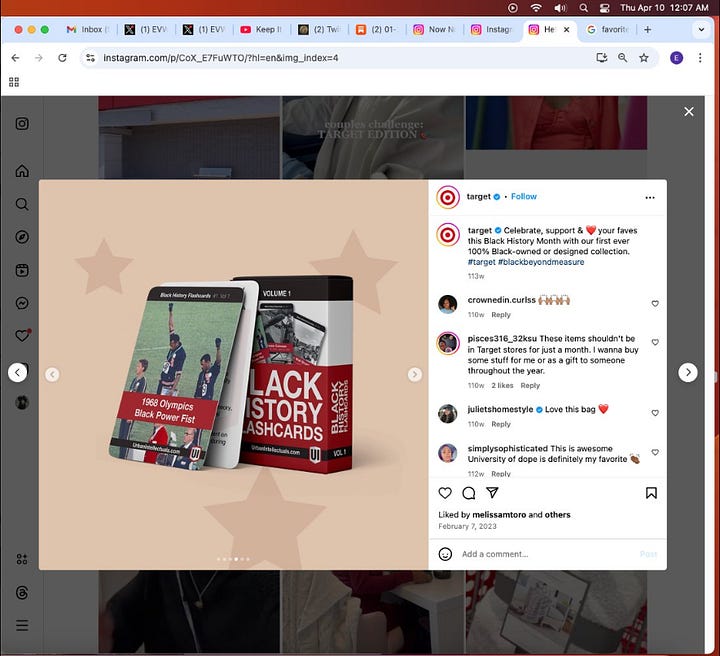Click the Post comment button
This screenshot has height=656, width=720.
(648, 554)
